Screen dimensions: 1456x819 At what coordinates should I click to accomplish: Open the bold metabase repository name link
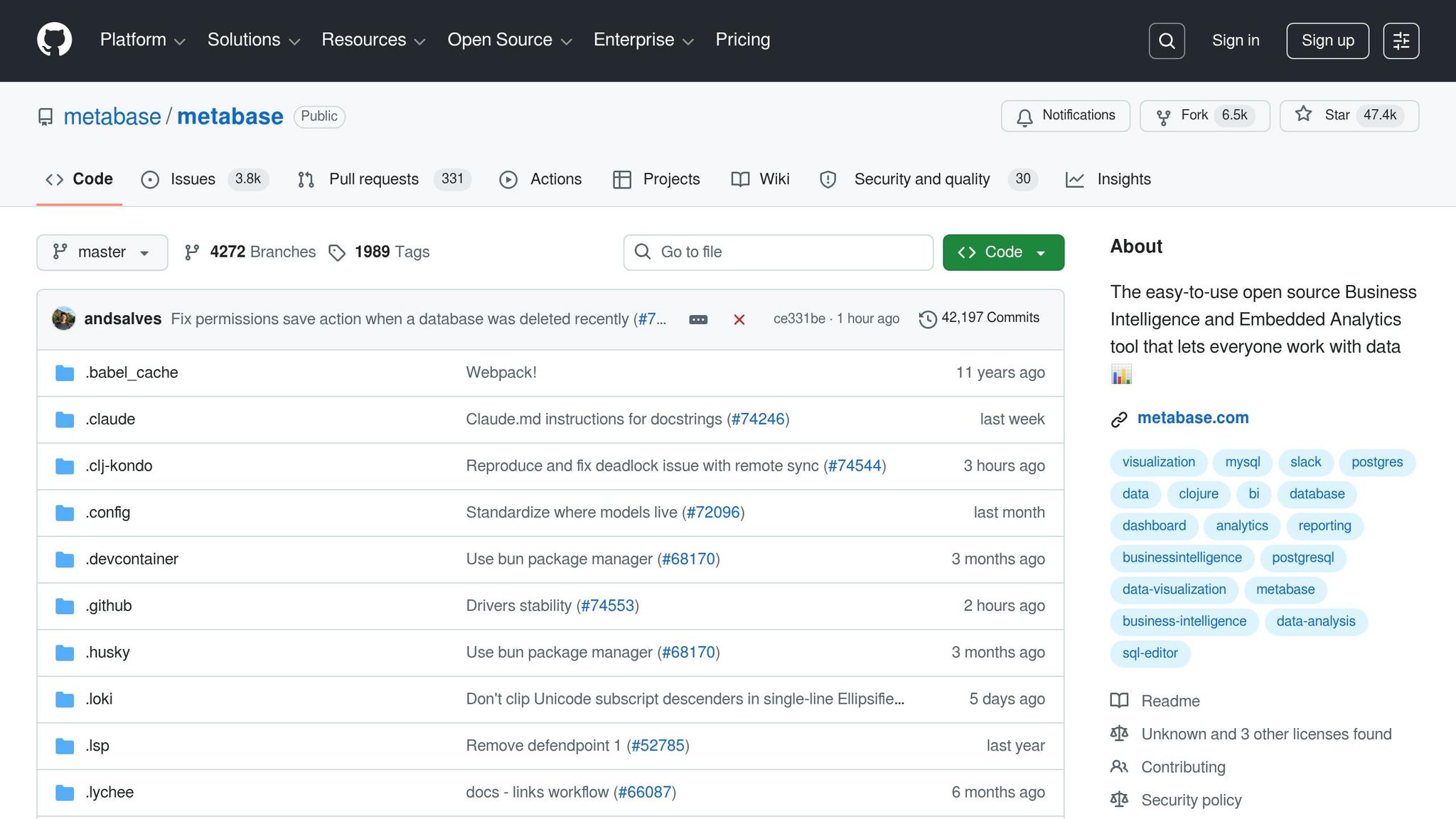coord(230,117)
